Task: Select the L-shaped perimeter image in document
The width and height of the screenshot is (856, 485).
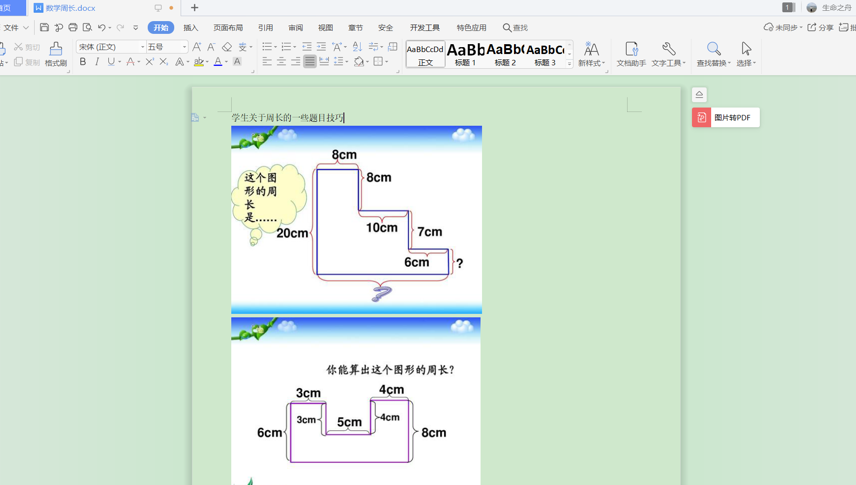Action: 356,220
